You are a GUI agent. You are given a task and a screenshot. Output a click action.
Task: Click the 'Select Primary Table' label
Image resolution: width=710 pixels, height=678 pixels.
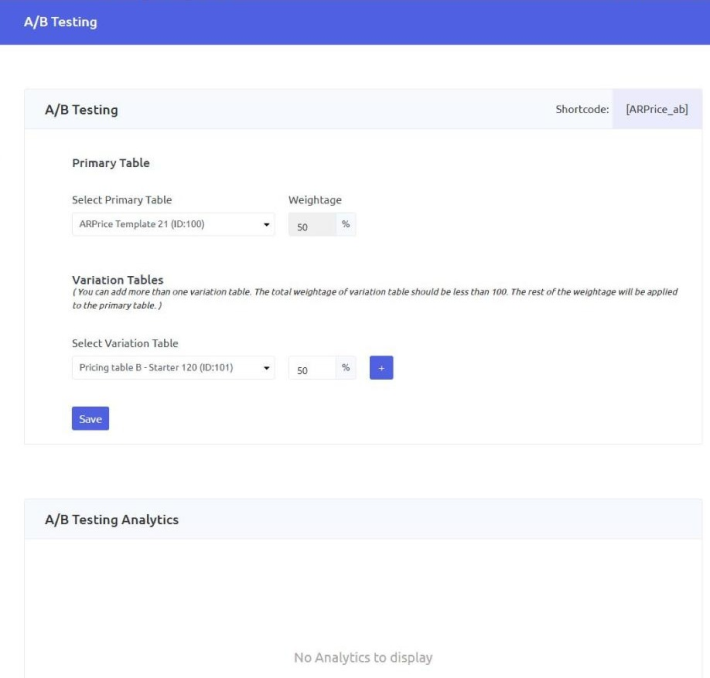[x=122, y=200]
